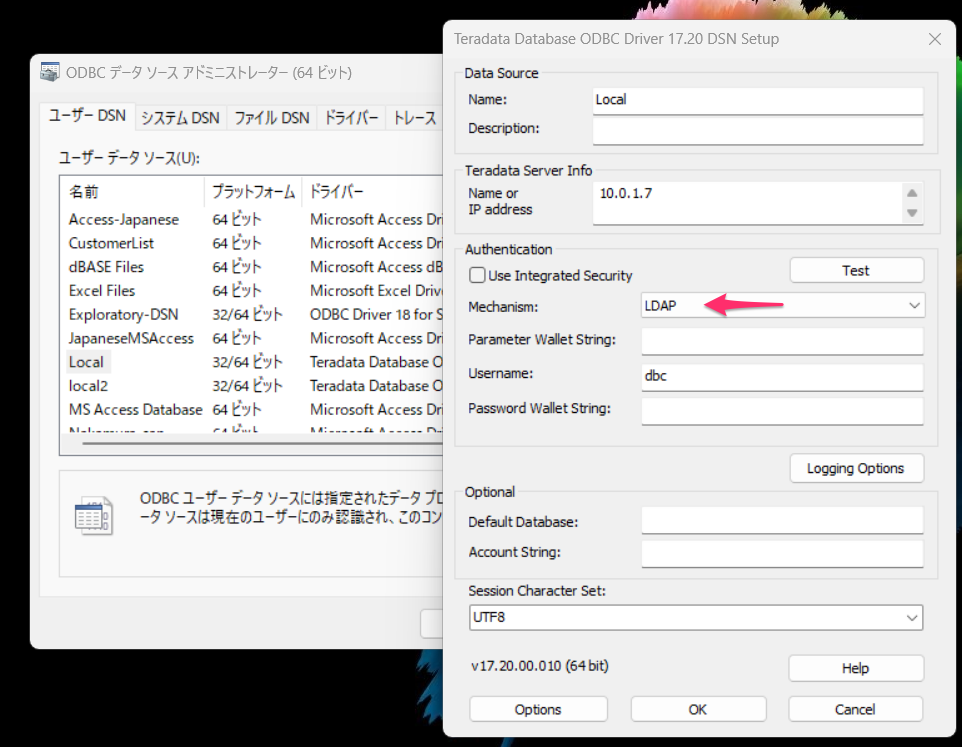Close the Teradata DSN Setup dialog

934,39
